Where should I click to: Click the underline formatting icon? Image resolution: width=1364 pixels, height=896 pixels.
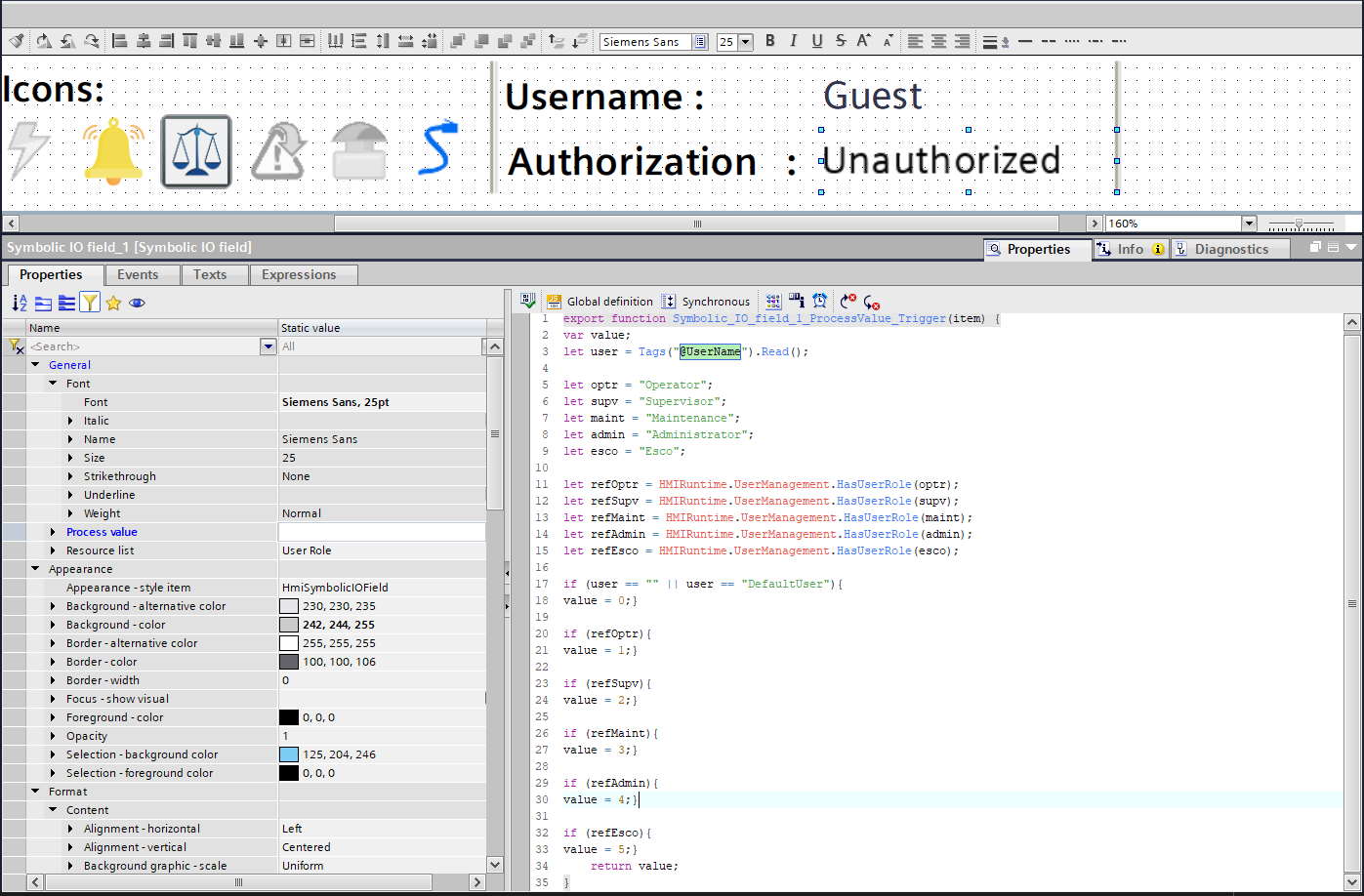click(817, 41)
